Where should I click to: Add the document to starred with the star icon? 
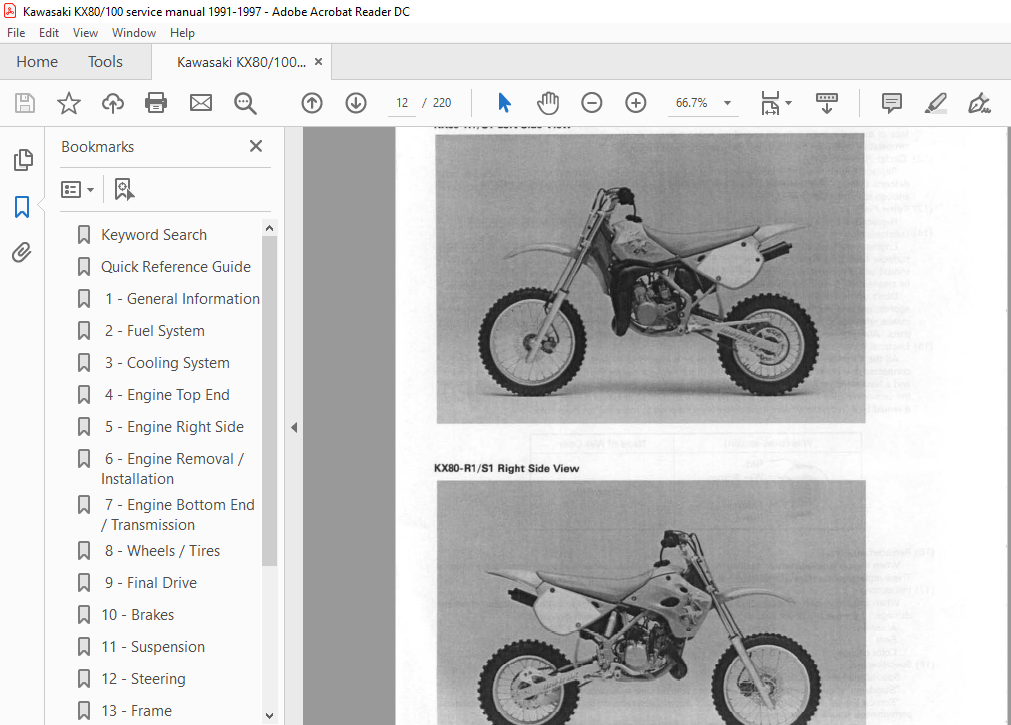69,103
